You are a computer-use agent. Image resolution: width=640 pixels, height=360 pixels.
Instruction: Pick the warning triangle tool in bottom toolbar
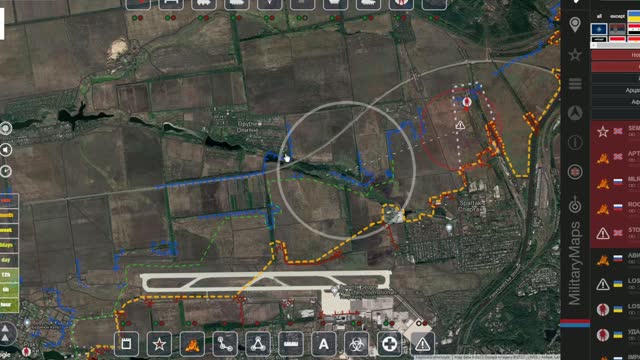[422, 344]
